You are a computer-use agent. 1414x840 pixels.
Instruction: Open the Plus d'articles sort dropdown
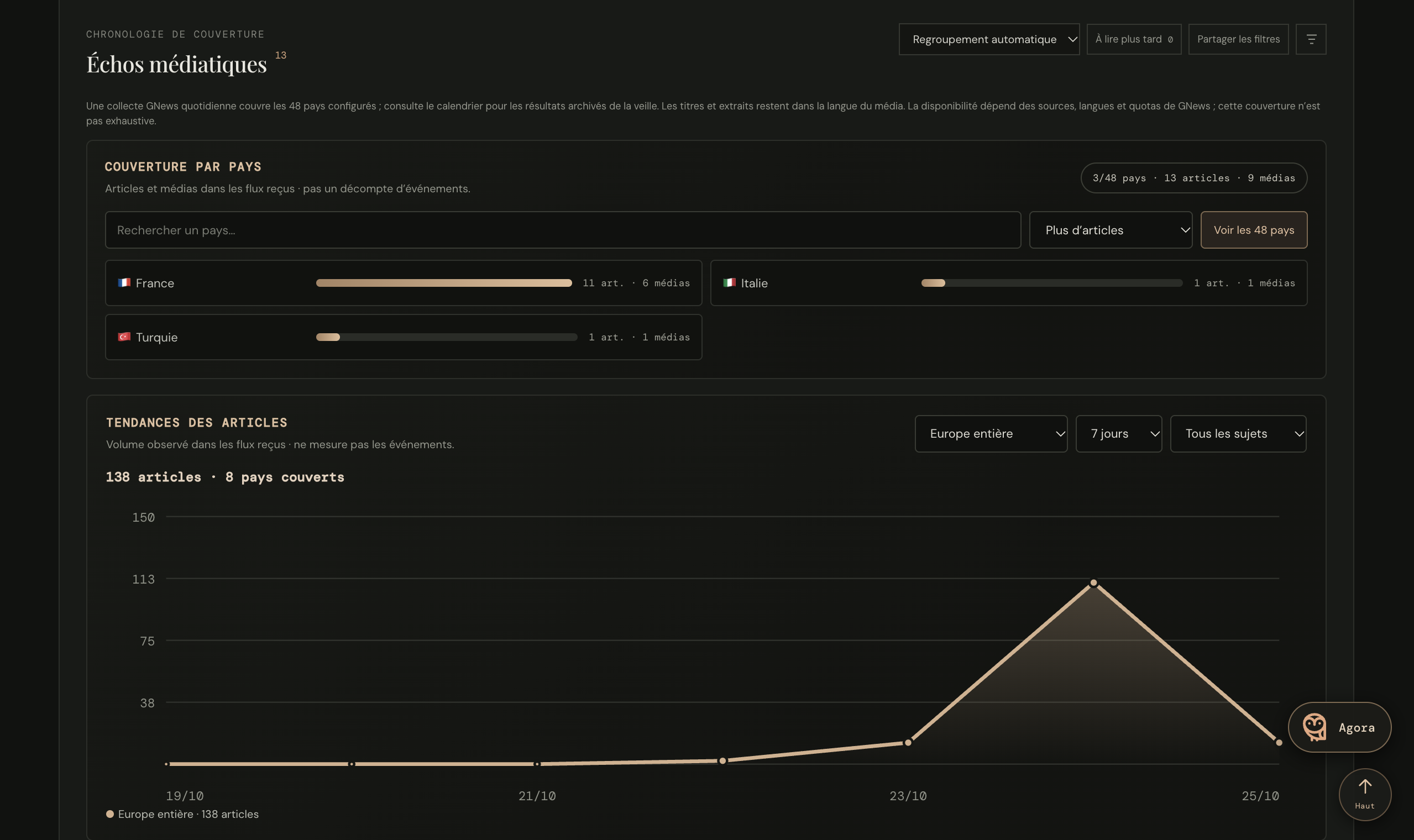pyautogui.click(x=1110, y=230)
